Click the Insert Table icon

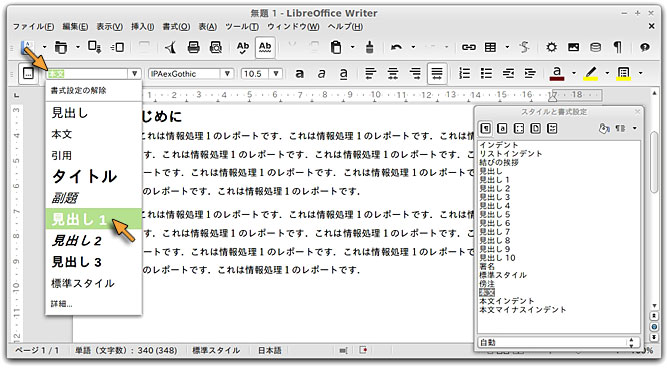490,47
